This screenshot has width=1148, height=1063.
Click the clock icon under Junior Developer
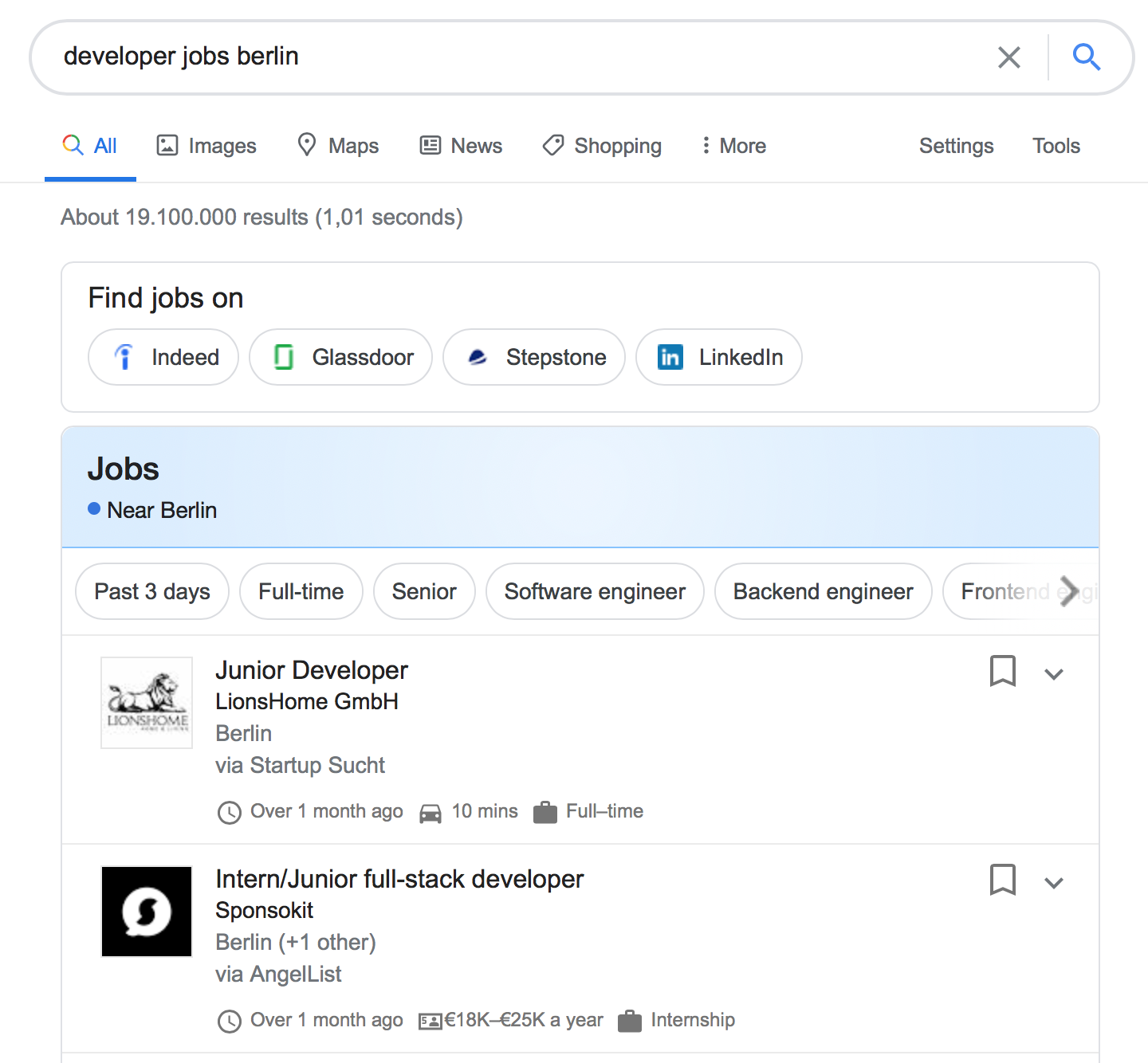tap(230, 812)
